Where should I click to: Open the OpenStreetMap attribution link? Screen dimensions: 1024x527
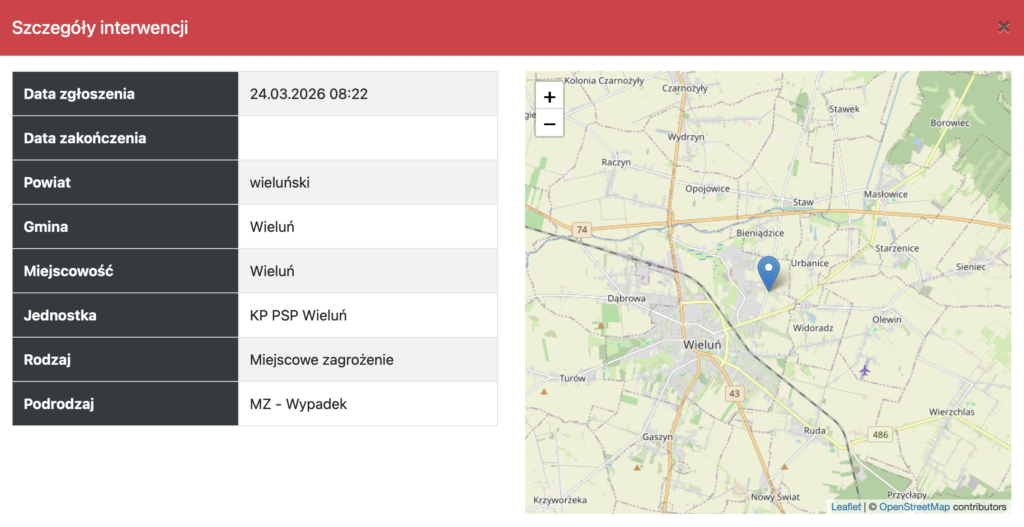[914, 507]
